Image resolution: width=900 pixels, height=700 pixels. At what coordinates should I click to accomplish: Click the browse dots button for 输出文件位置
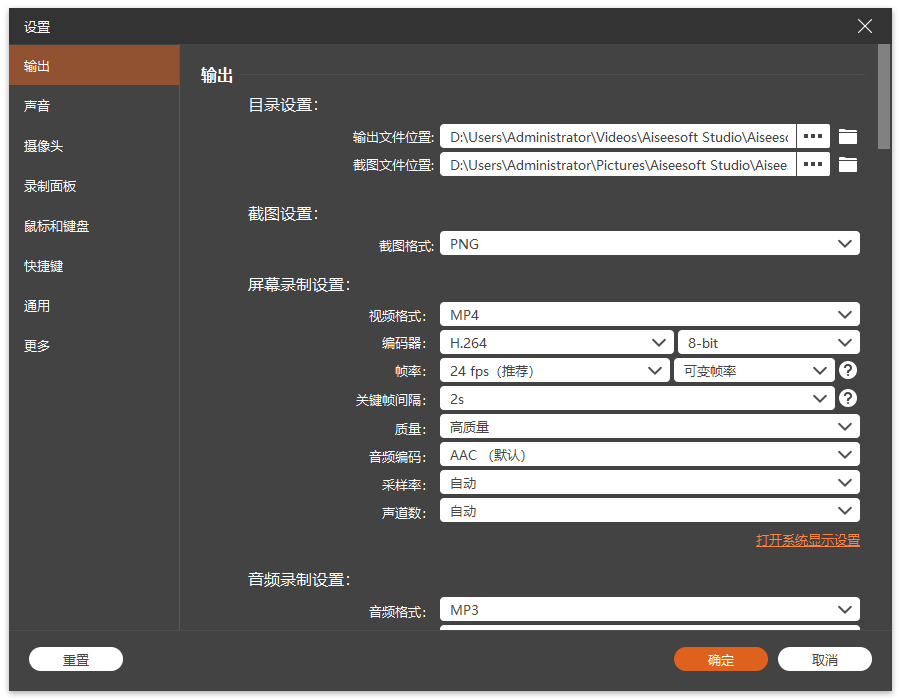point(813,136)
